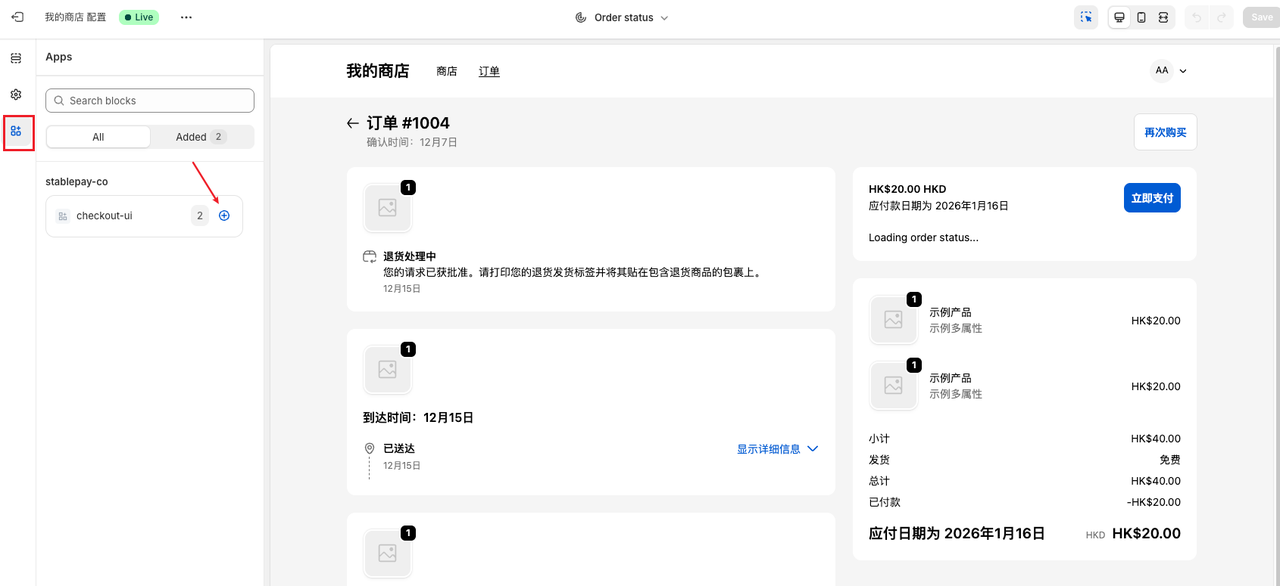Open the Live status badge
This screenshot has width=1280, height=586.
point(138,17)
